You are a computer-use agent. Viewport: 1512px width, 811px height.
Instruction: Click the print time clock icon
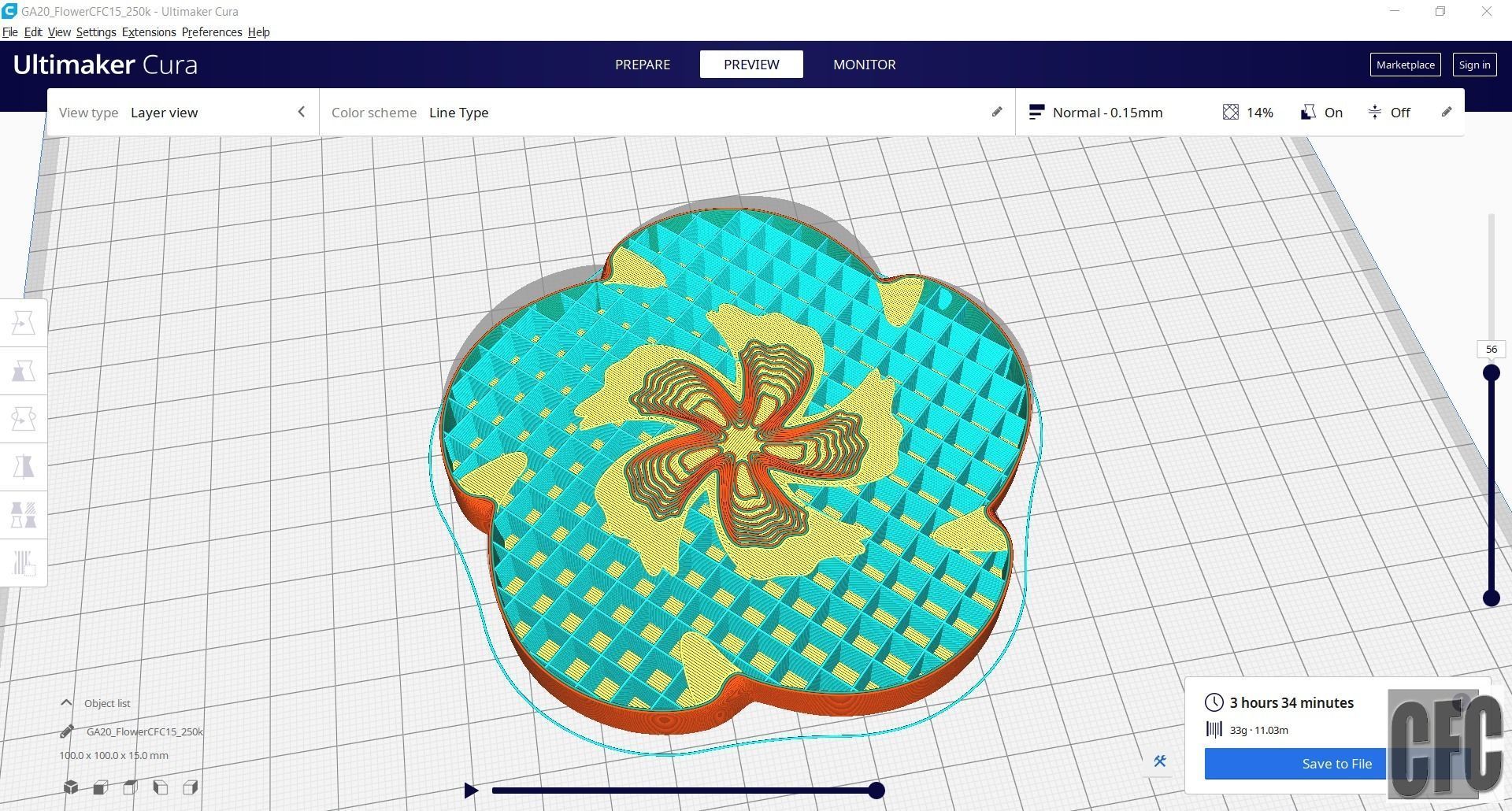click(1214, 702)
